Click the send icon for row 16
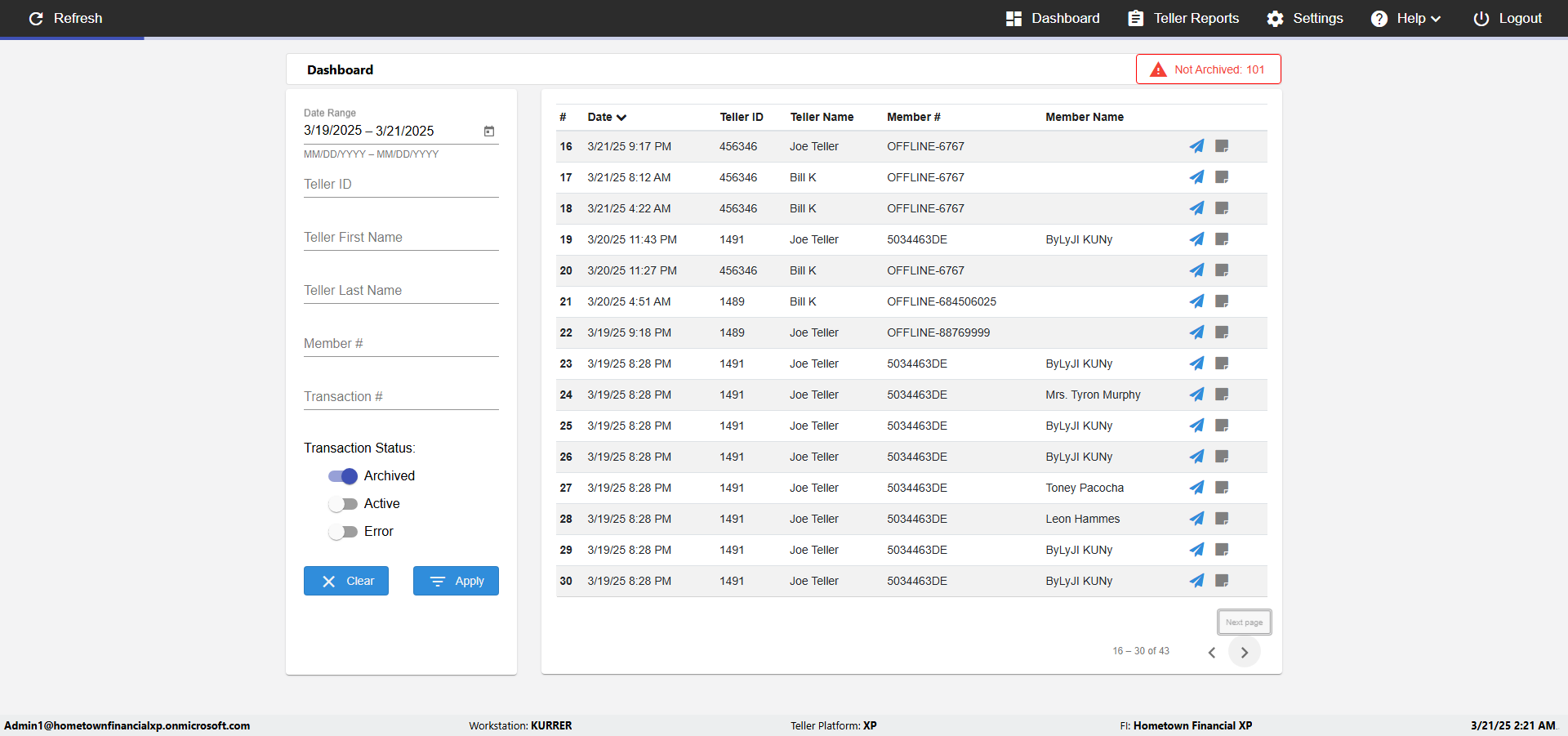The image size is (1568, 736). (x=1196, y=146)
